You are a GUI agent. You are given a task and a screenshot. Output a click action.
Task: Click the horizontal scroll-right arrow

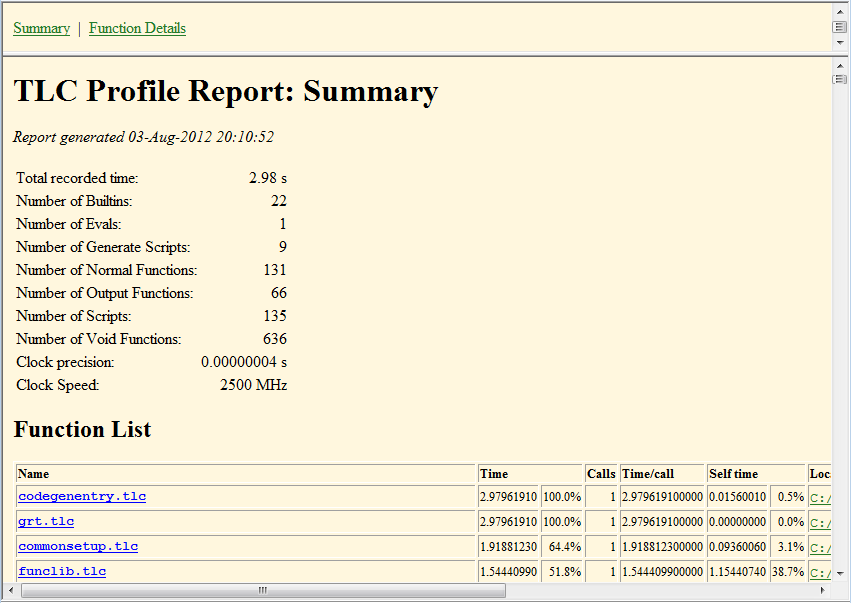pyautogui.click(x=823, y=590)
